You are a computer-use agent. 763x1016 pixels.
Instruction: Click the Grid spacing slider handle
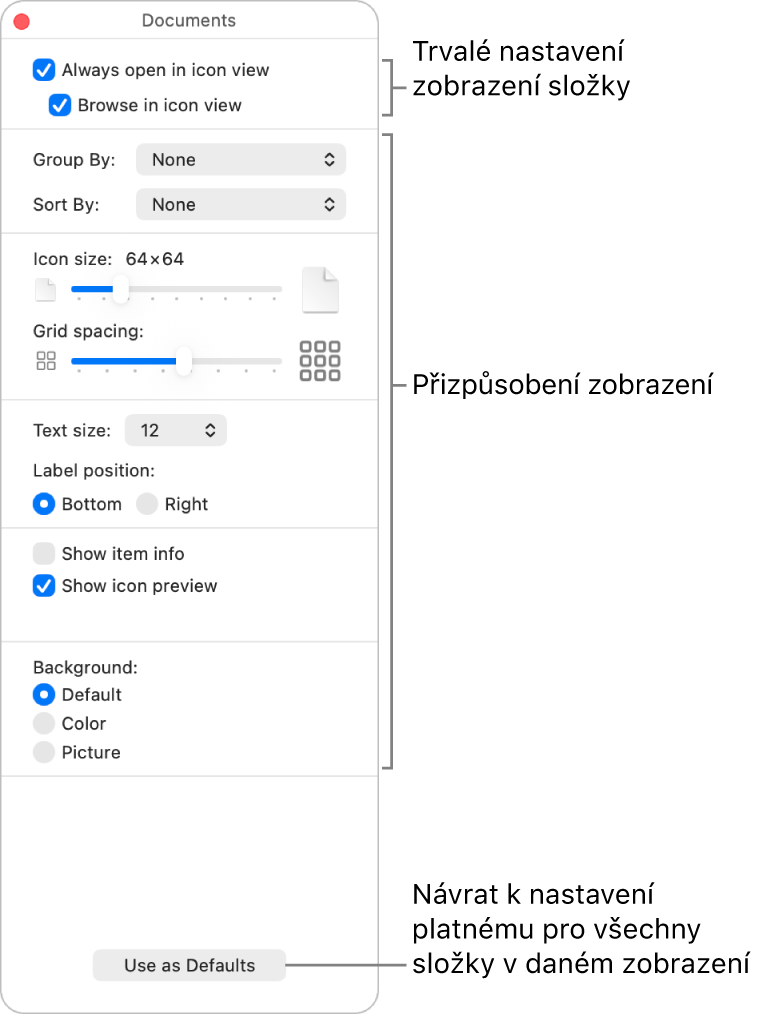coord(183,361)
